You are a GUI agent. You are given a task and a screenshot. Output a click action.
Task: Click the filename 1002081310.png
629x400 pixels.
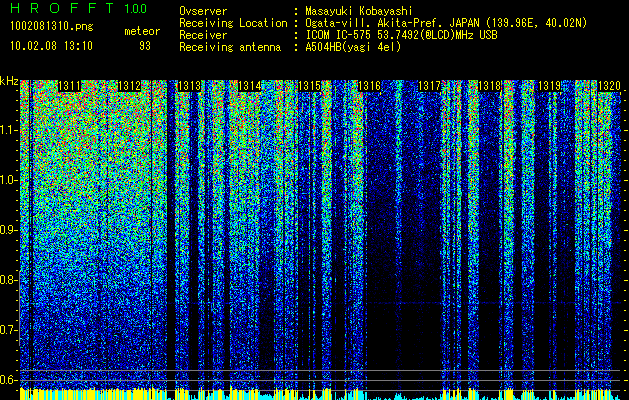[x=52, y=27]
